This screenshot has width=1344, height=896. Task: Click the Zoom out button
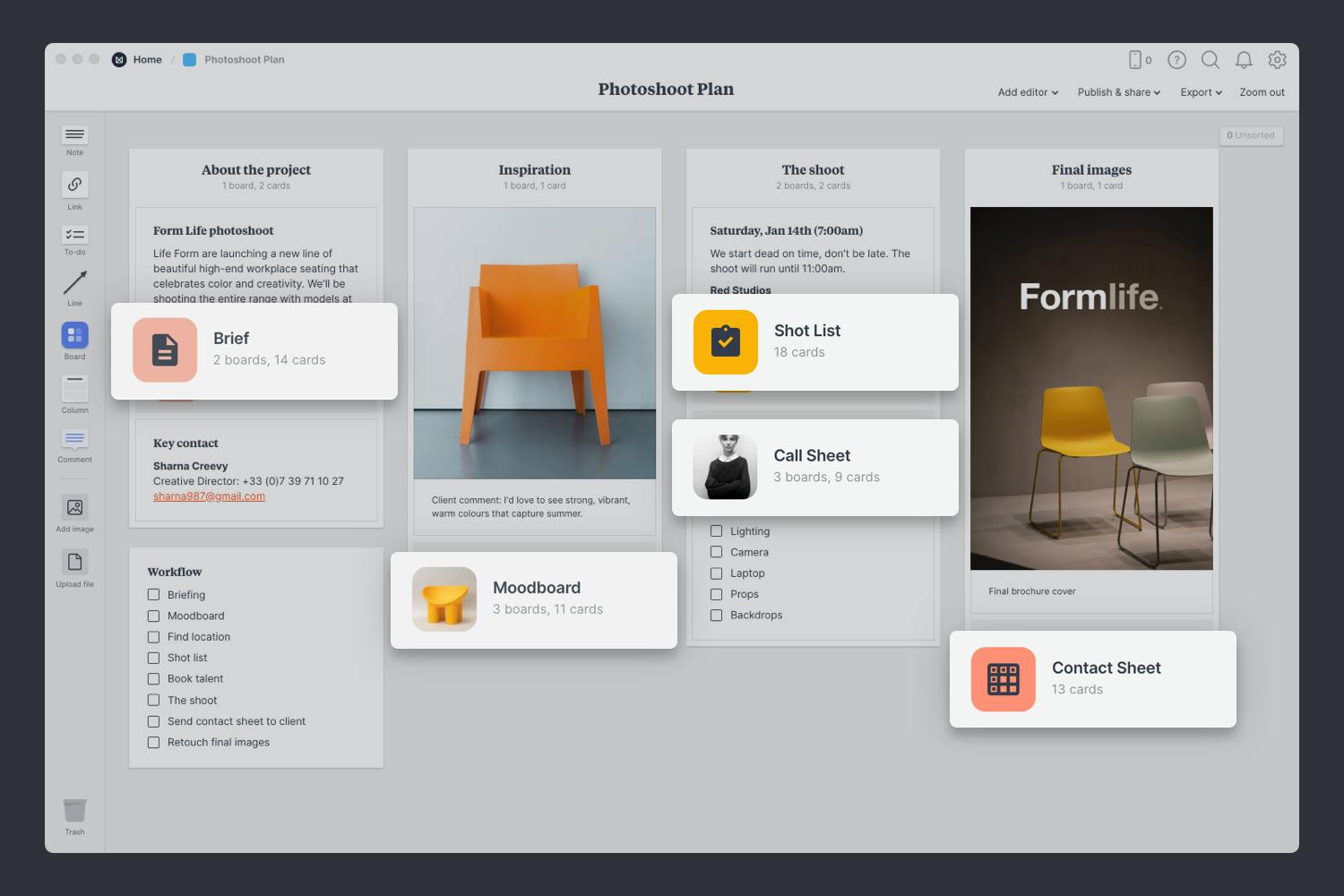(x=1262, y=92)
